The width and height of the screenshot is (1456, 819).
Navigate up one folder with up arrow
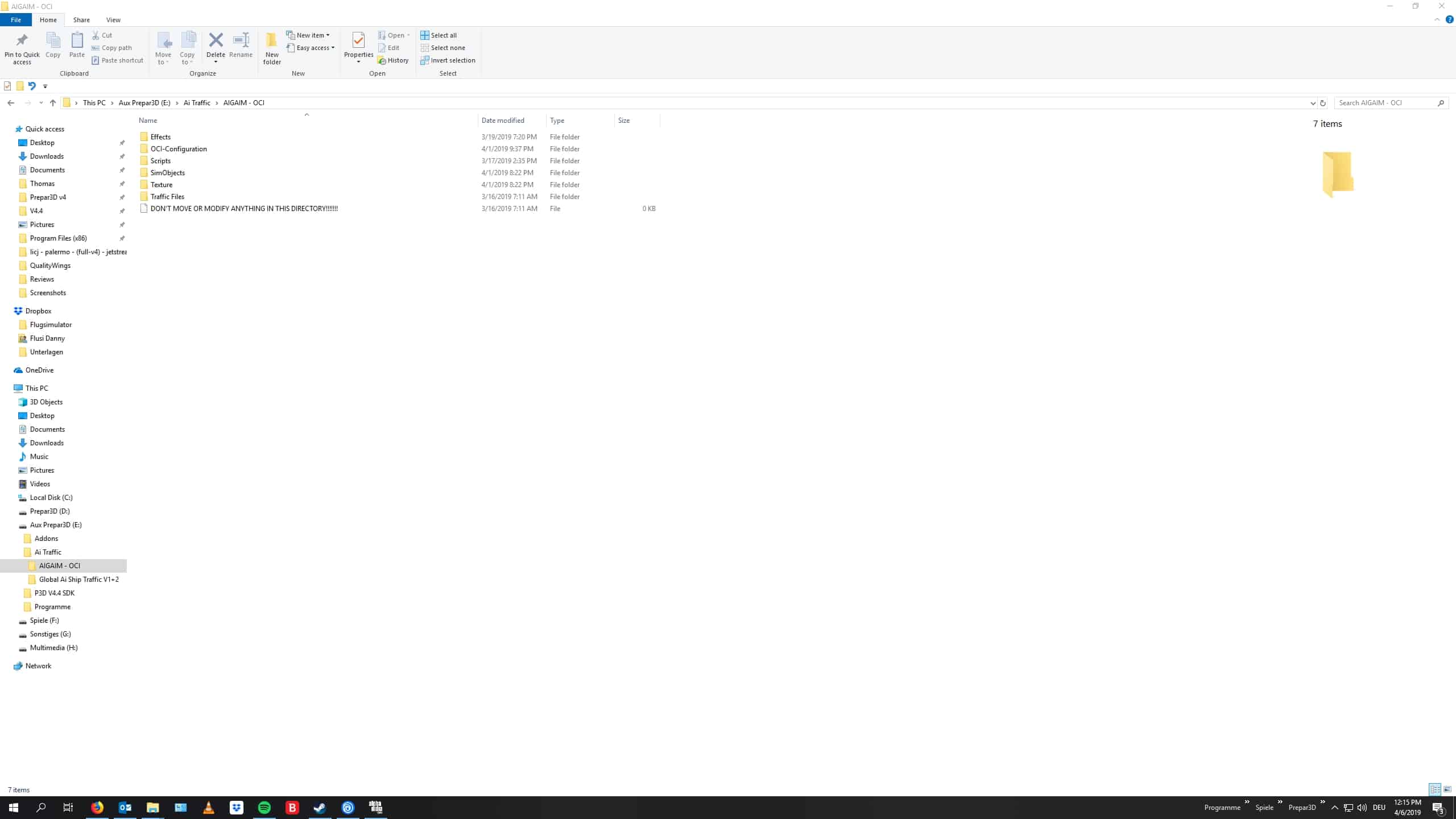click(x=53, y=103)
